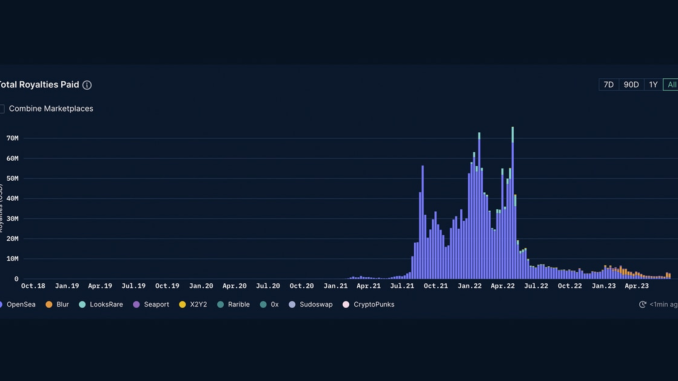Screen dimensions: 678x381
Task: Click the Jan.22 x-axis label
Action: coord(469,286)
